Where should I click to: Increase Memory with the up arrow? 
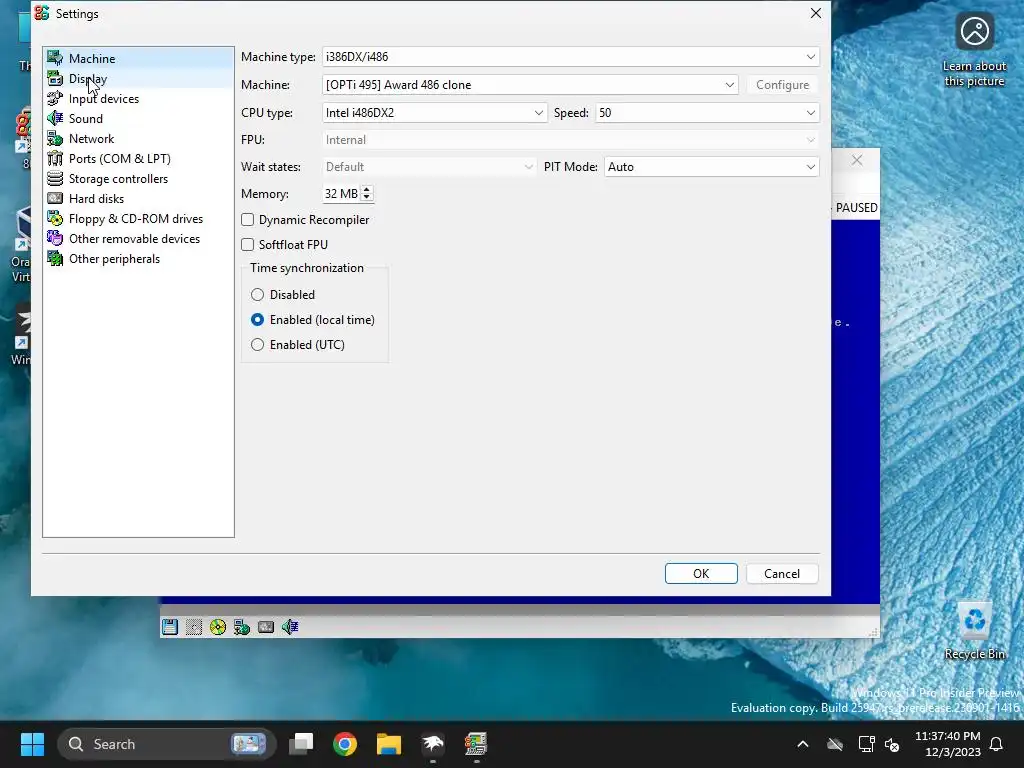(367, 189)
